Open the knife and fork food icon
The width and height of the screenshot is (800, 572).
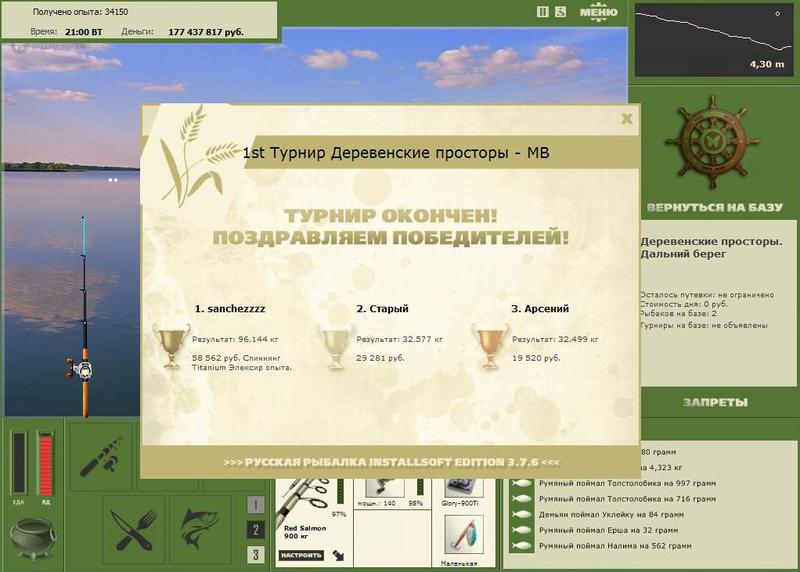pyautogui.click(x=134, y=530)
